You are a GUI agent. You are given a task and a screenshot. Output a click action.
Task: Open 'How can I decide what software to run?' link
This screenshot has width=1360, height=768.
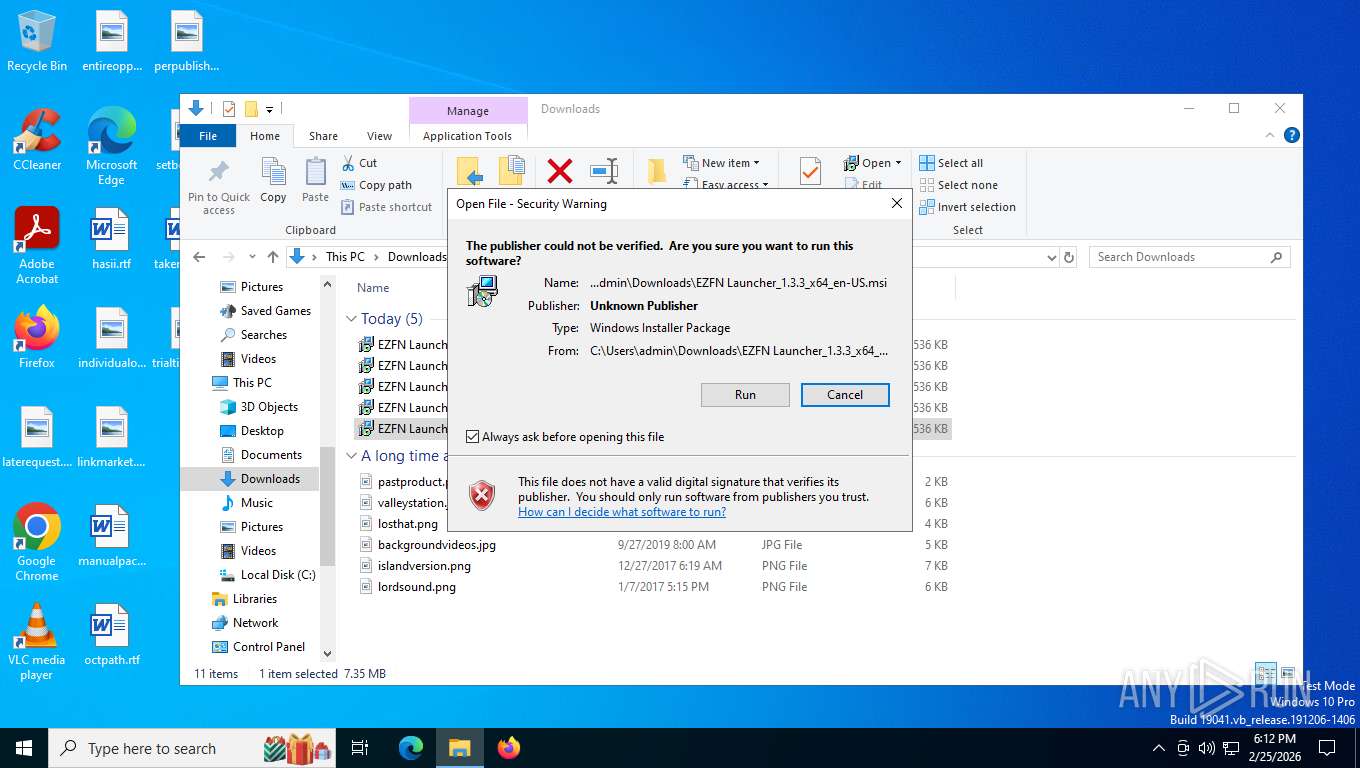[622, 512]
